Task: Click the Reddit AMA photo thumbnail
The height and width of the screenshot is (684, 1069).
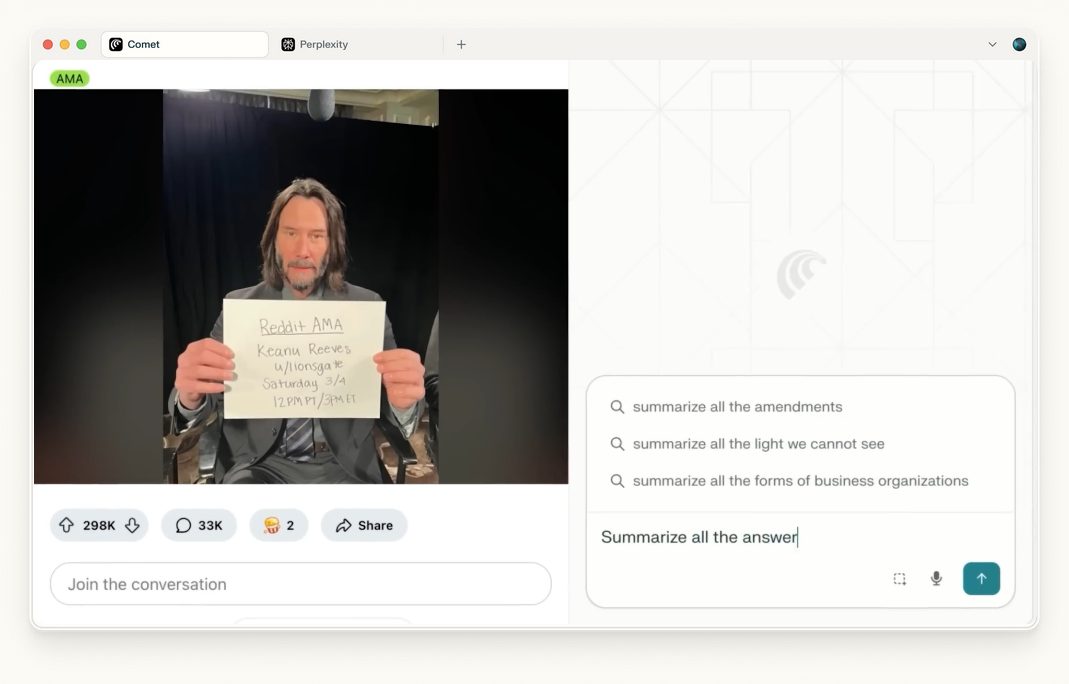Action: click(301, 286)
